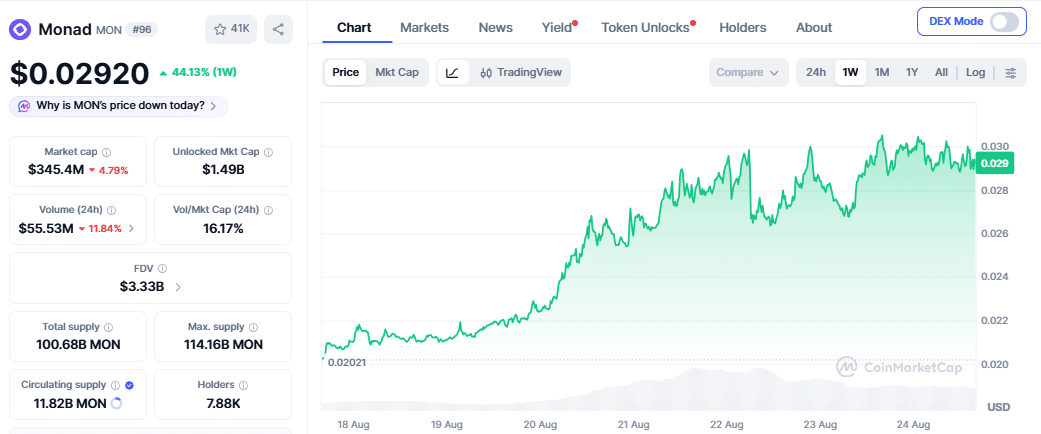The height and width of the screenshot is (434, 1041).
Task: Open FDV info icon
Action: [x=163, y=269]
